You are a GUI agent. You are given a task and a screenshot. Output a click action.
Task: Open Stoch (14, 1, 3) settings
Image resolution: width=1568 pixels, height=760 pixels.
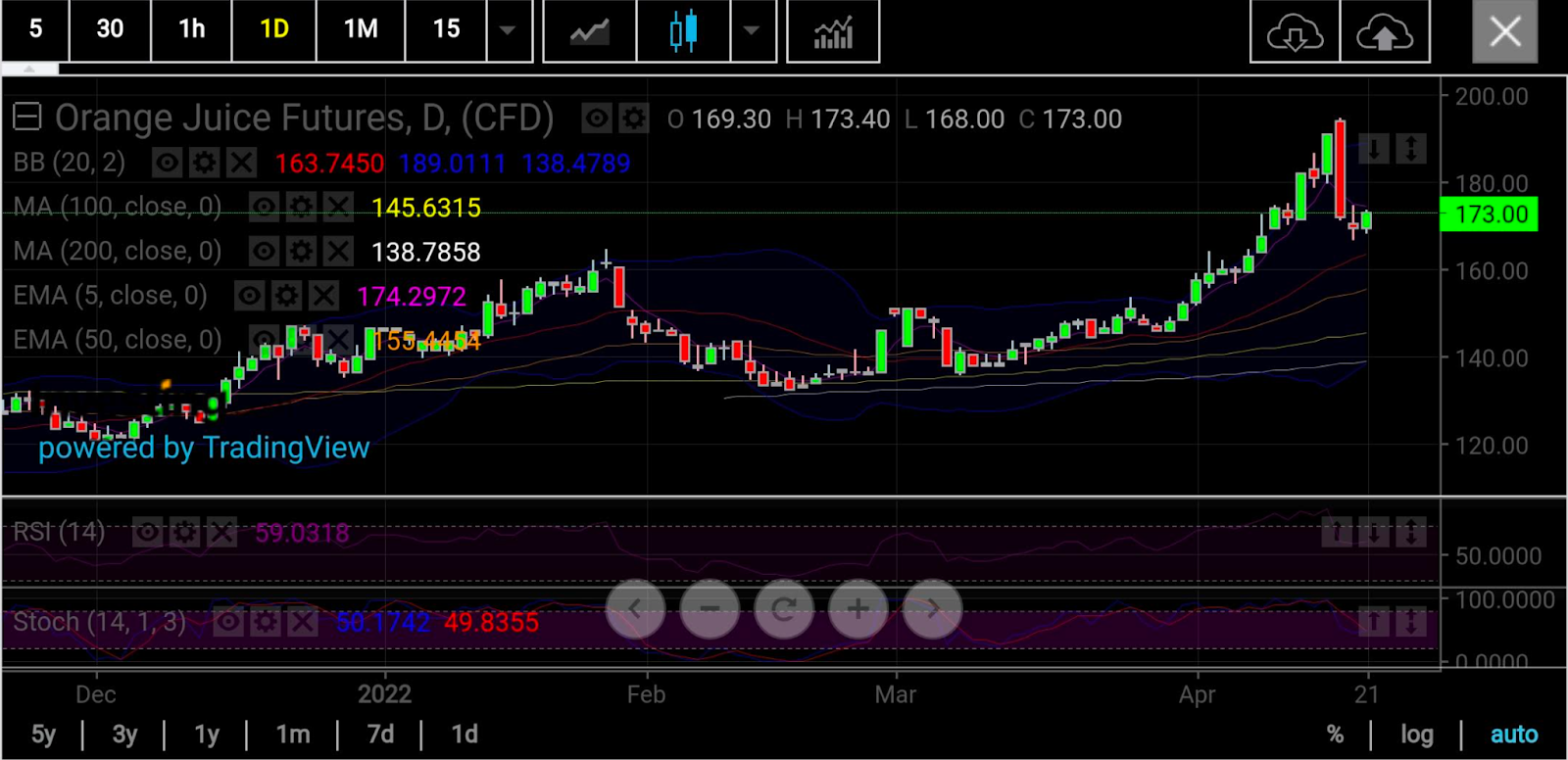pos(266,621)
